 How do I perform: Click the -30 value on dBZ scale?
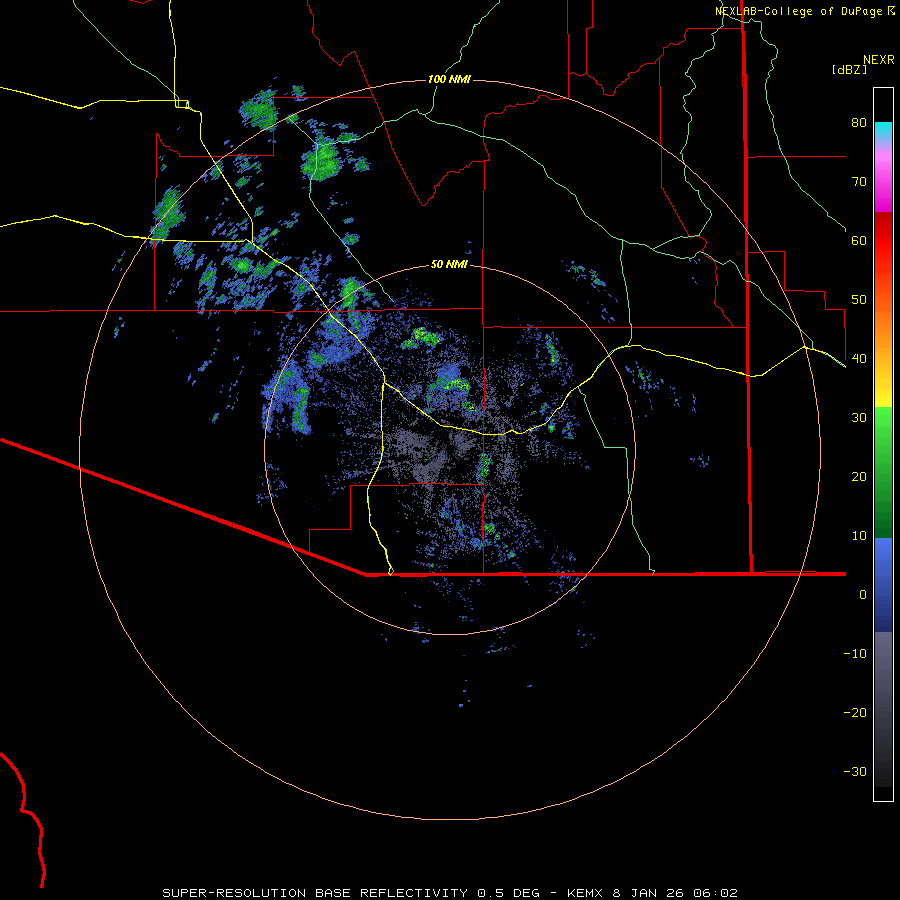(855, 772)
